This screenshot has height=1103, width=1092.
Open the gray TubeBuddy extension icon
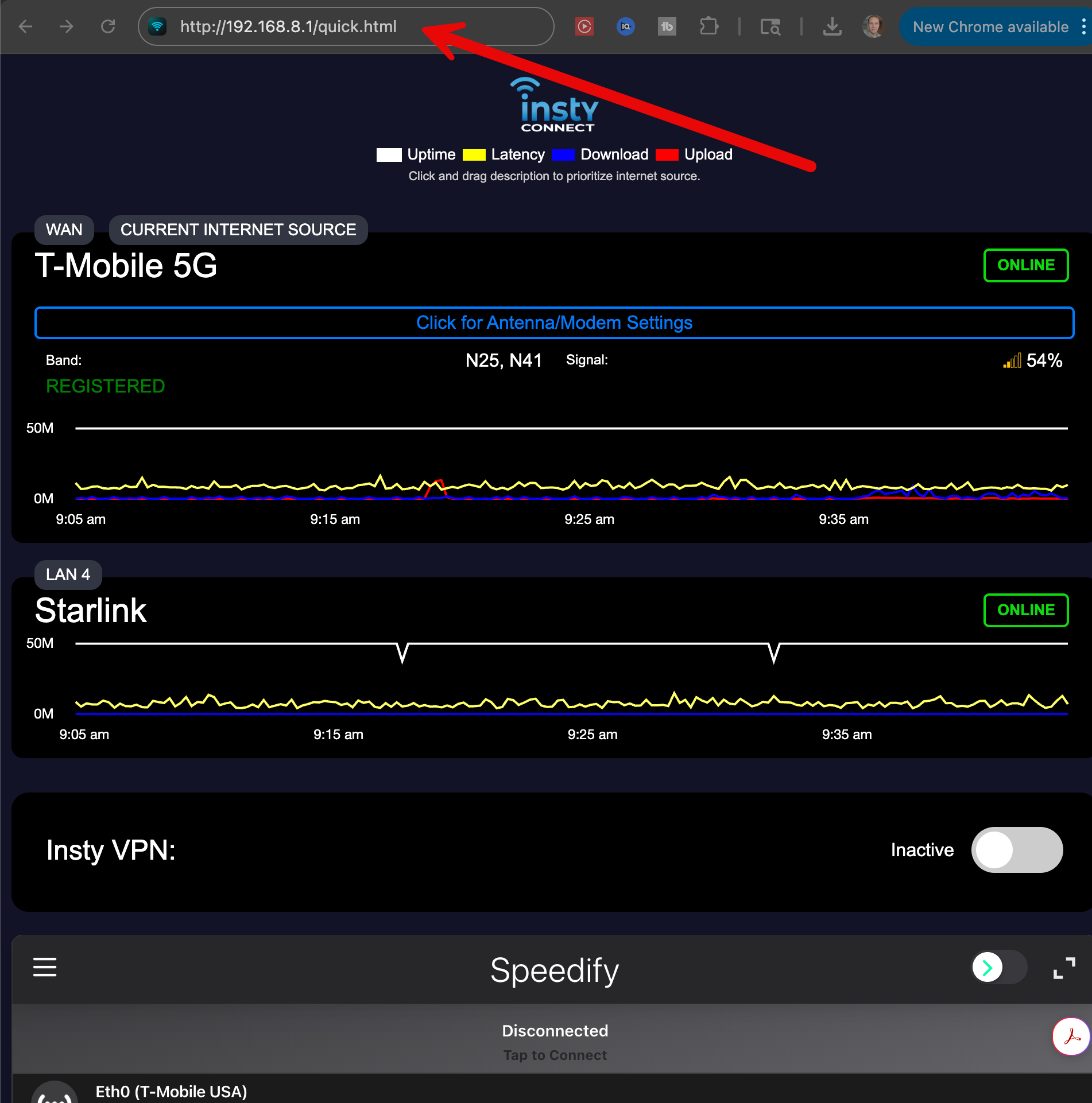(667, 26)
